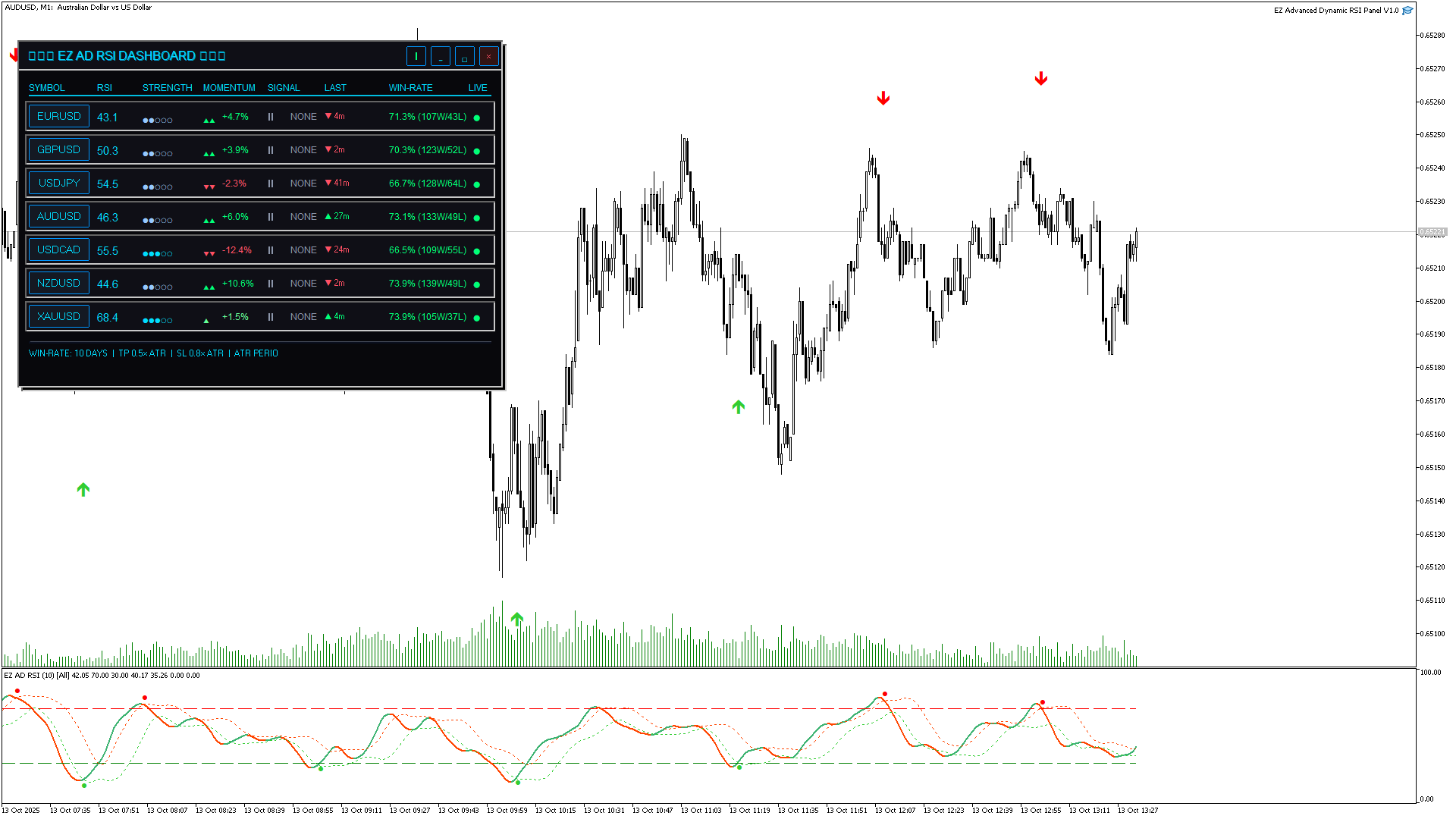The width and height of the screenshot is (1456, 819).
Task: Click the rightmost red sell arrow on chart
Action: click(1040, 79)
